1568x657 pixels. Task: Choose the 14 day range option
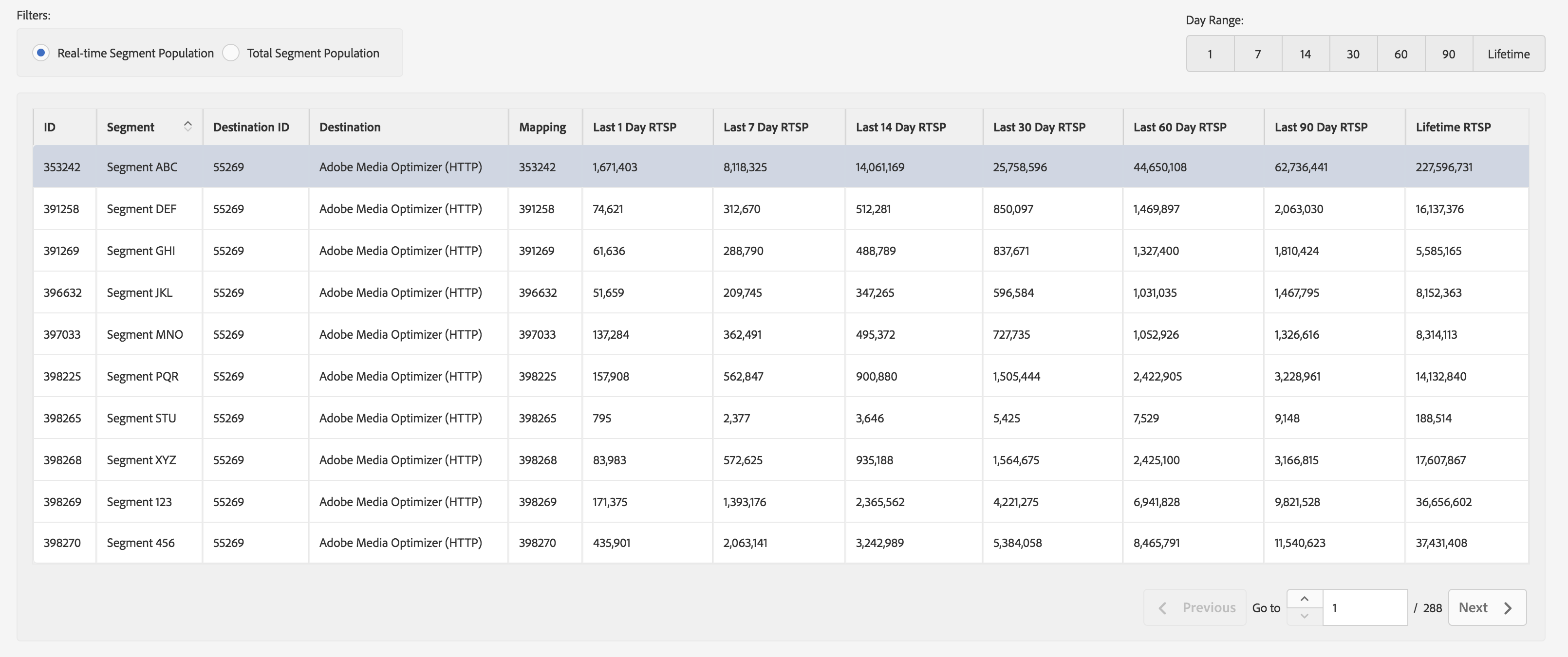(x=1305, y=54)
